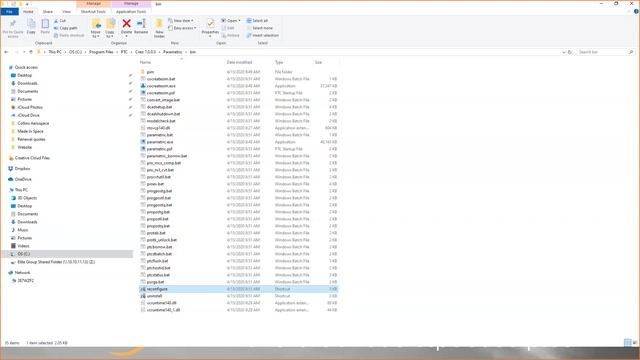The width and height of the screenshot is (640, 360).
Task: Switch to the View ribbon tab
Action: 66,11
